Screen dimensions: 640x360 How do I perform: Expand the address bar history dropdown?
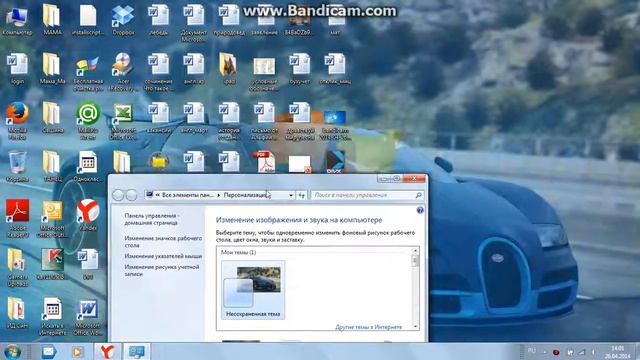click(291, 195)
